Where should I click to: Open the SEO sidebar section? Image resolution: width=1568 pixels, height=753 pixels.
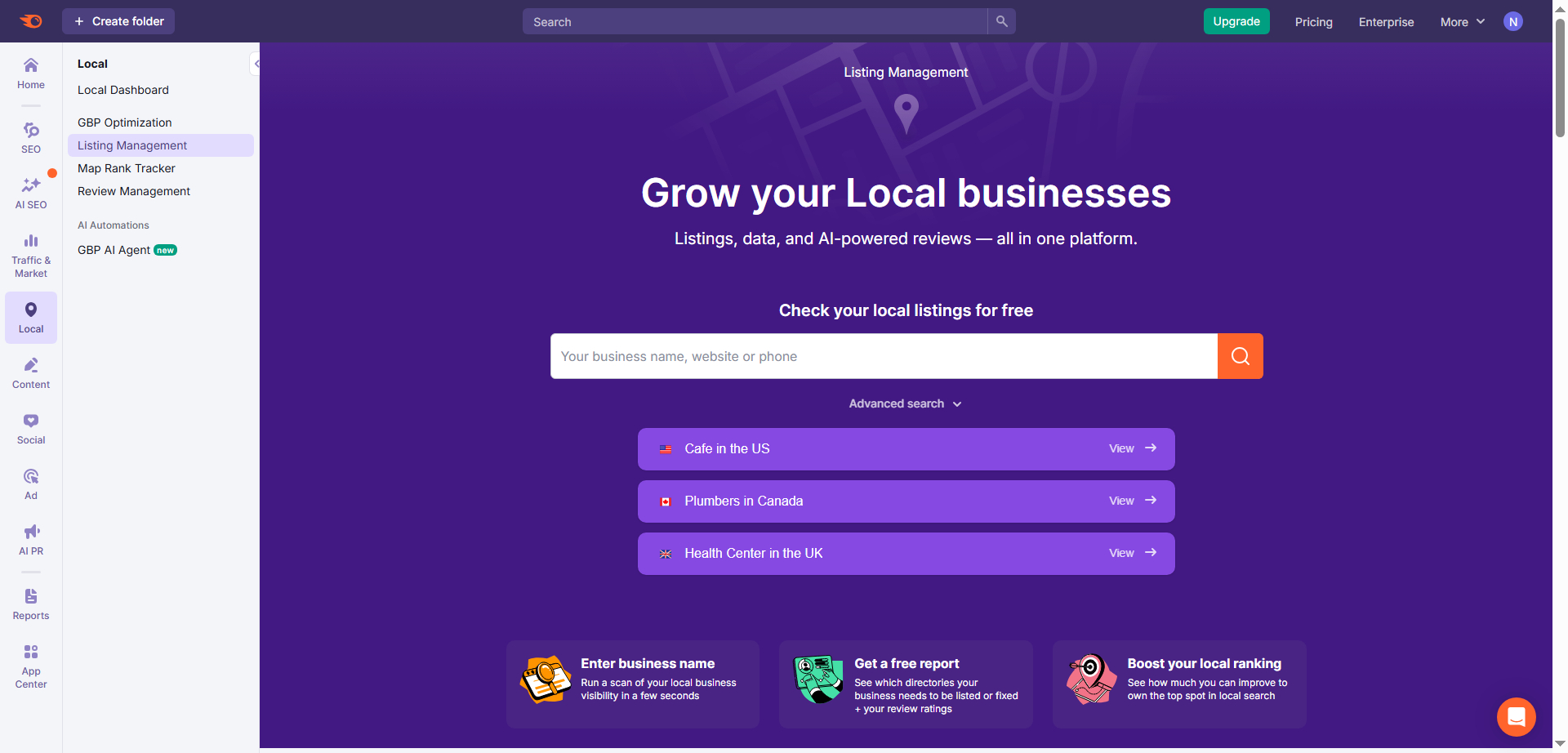[31, 137]
